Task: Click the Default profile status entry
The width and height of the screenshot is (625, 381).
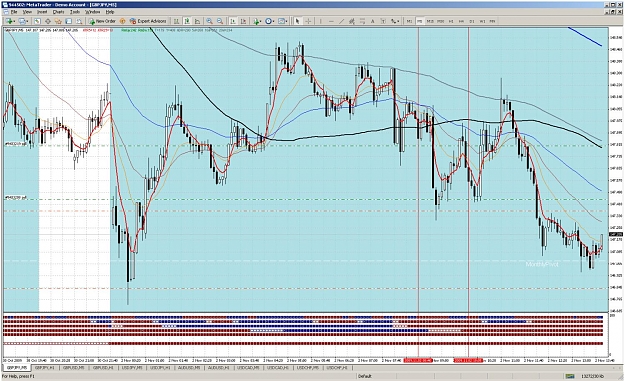Action: pyautogui.click(x=365, y=376)
